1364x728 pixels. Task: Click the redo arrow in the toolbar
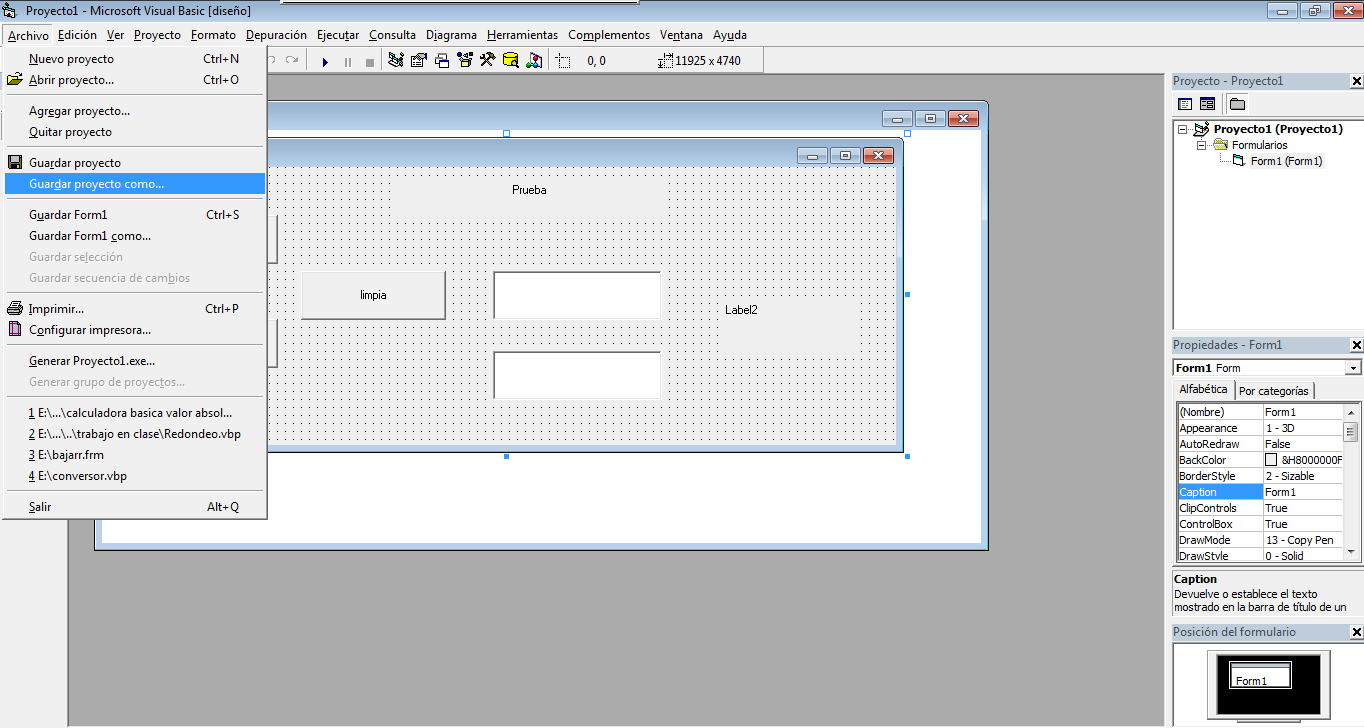pyautogui.click(x=292, y=61)
